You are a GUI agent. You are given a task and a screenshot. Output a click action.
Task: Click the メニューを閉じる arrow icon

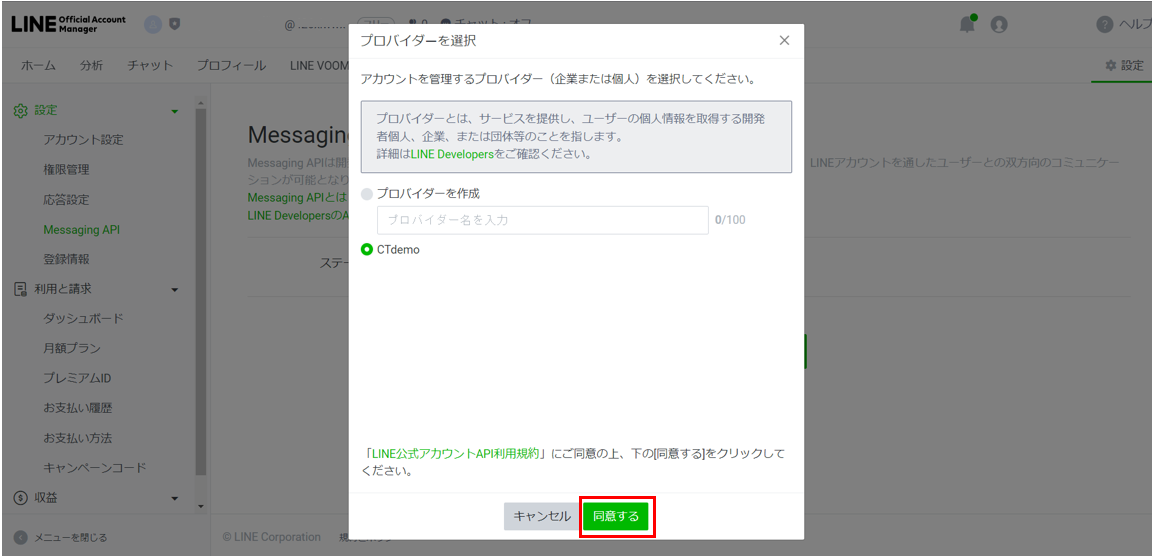(20, 537)
